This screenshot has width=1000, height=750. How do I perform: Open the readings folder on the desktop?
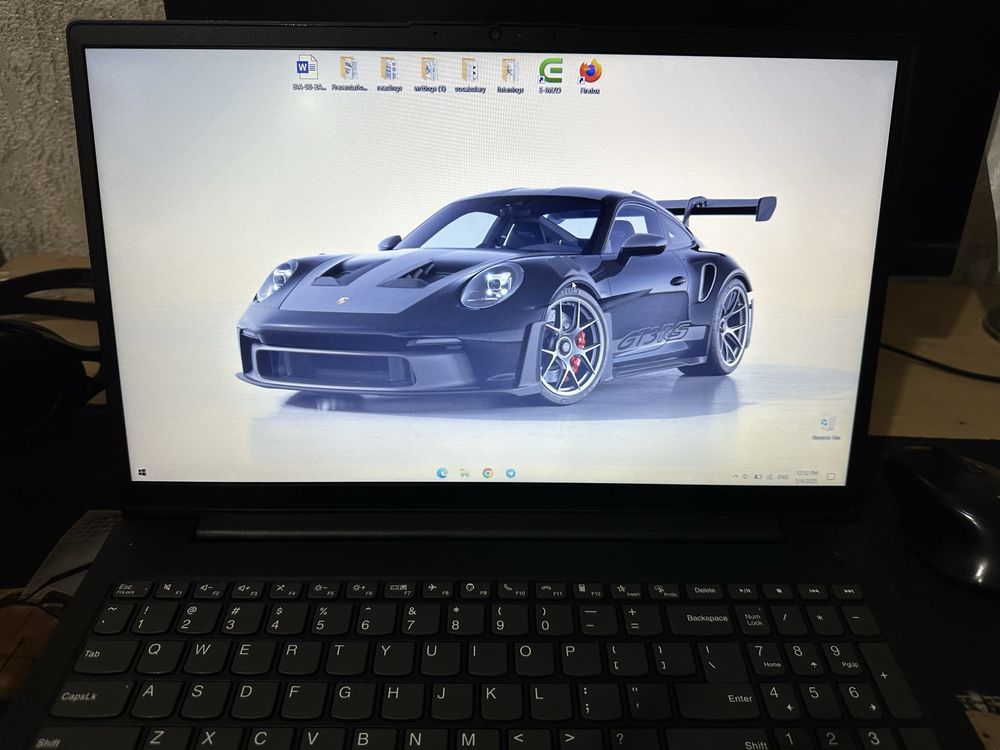[x=389, y=74]
